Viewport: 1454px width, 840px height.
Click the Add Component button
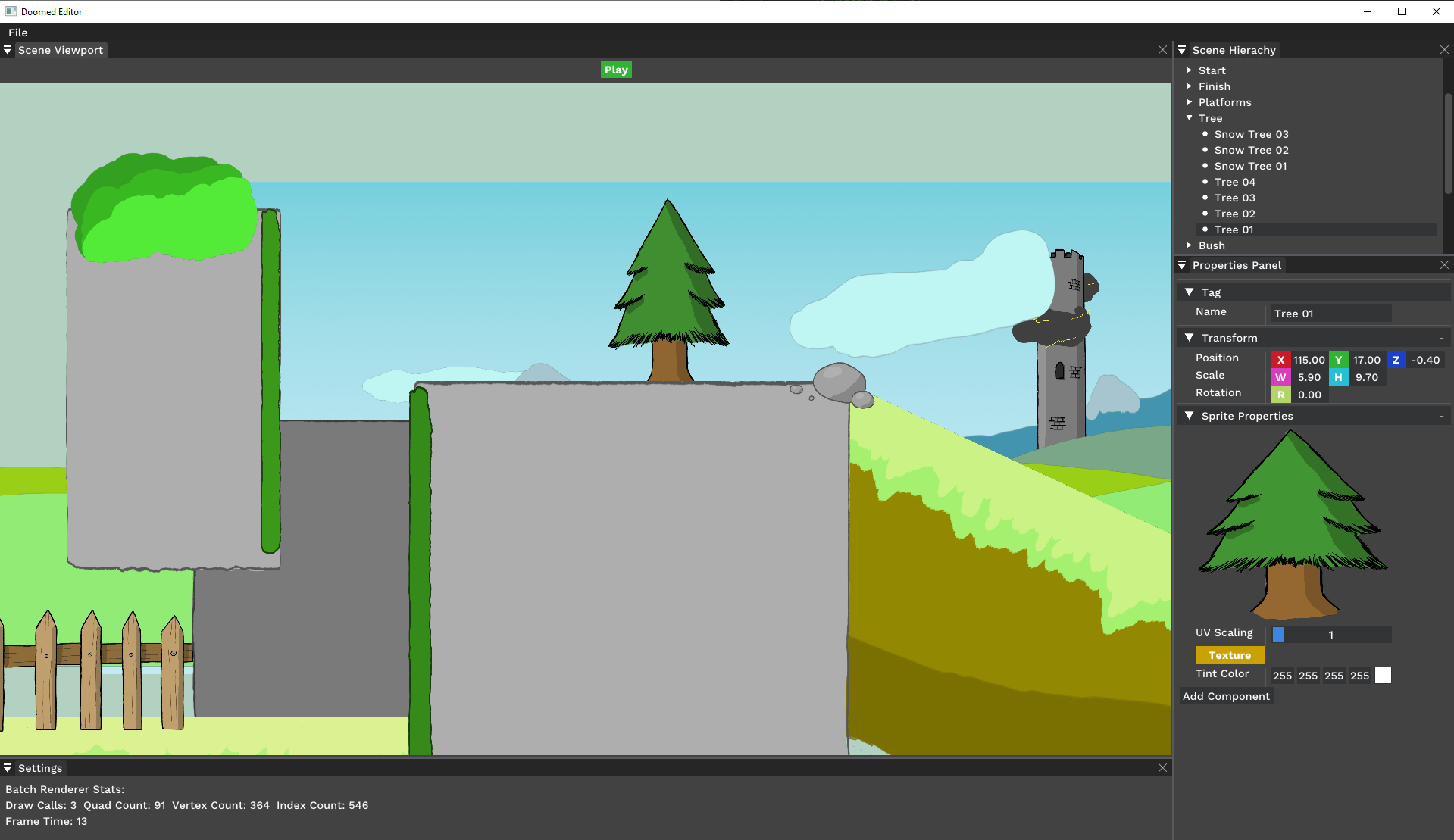tap(1226, 696)
